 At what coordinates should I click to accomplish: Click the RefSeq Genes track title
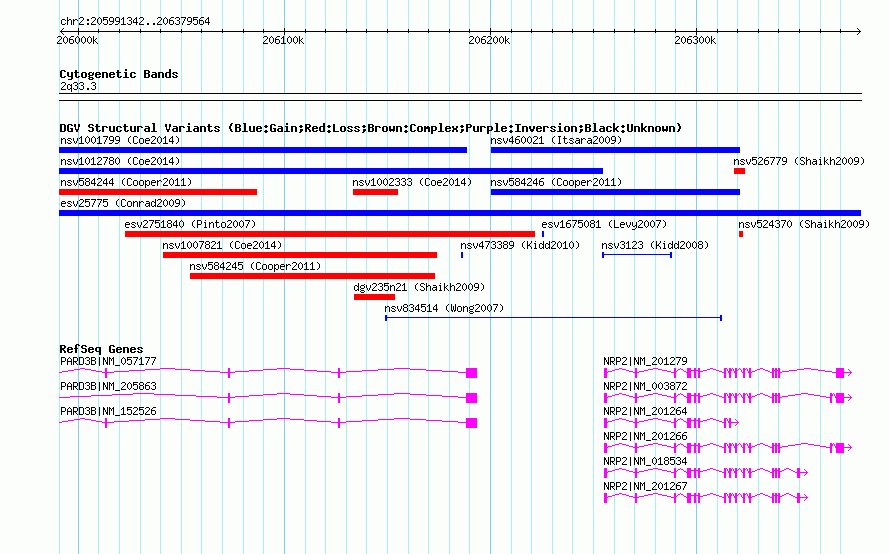click(101, 349)
